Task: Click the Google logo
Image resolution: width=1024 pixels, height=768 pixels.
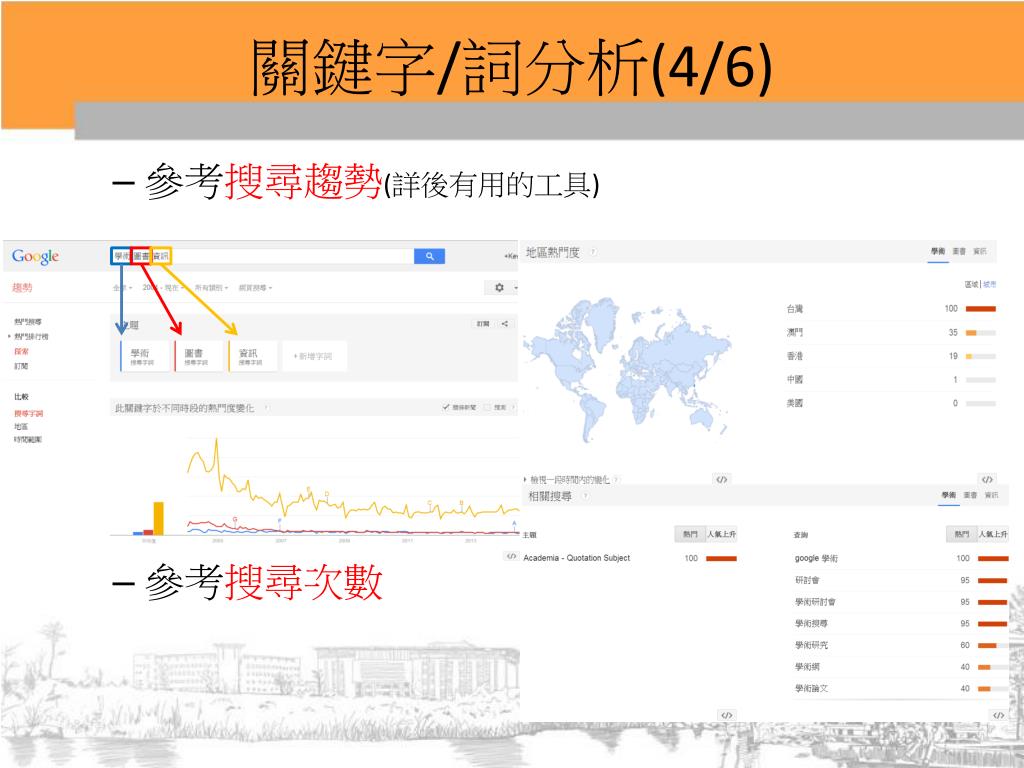Action: pos(35,257)
